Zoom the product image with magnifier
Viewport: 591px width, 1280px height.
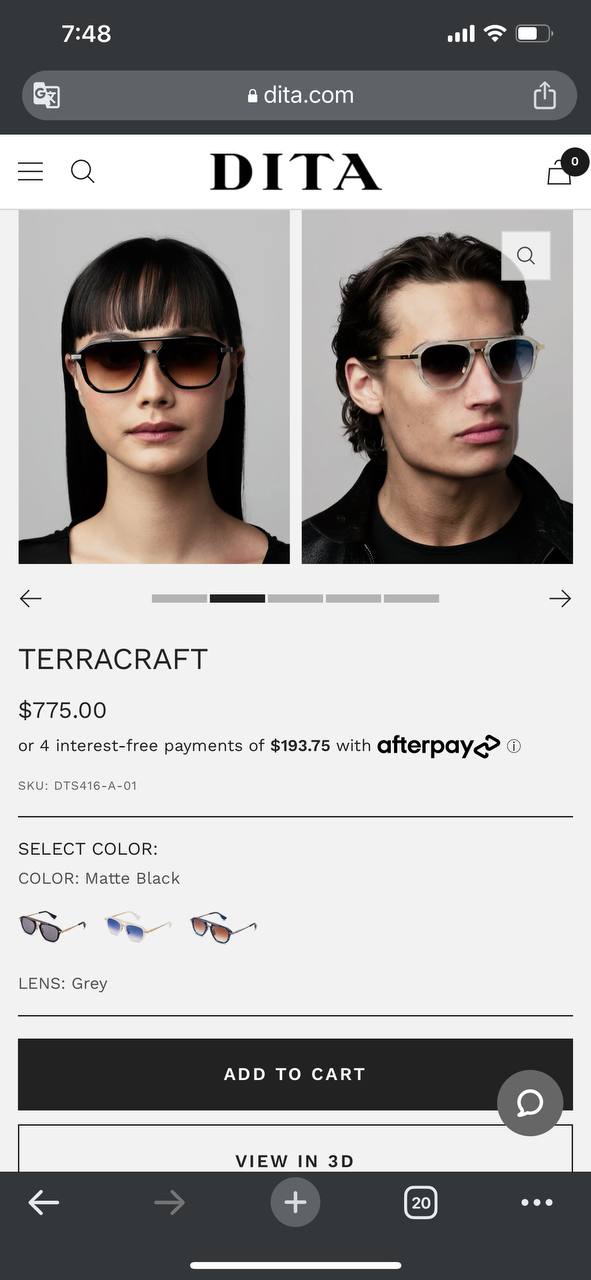click(x=526, y=256)
